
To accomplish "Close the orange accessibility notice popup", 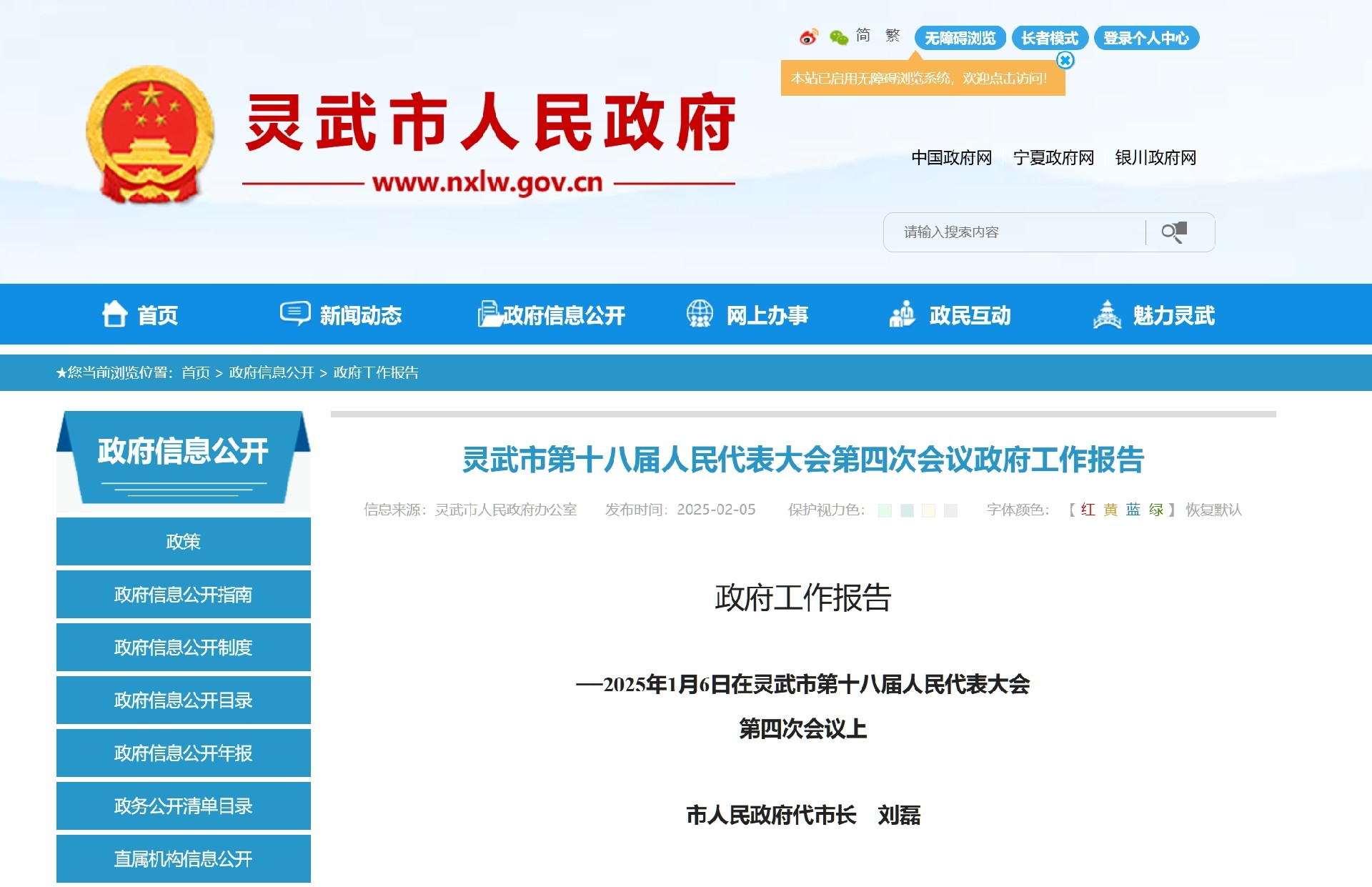I will pos(1065,61).
